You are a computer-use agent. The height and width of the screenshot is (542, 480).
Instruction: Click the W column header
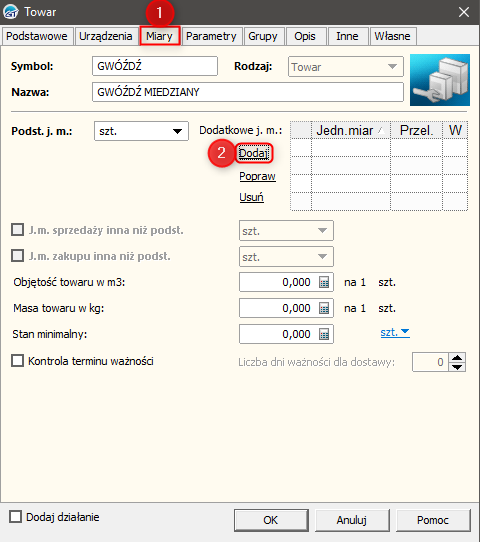[455, 130]
